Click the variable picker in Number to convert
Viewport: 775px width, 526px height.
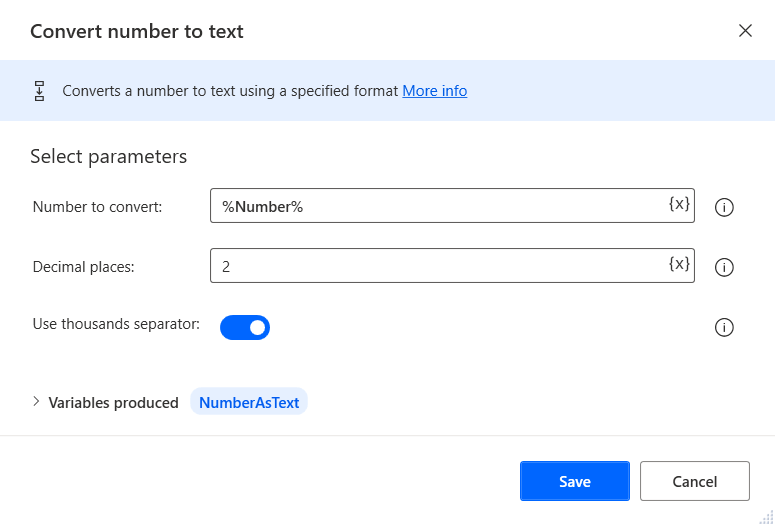click(x=679, y=204)
